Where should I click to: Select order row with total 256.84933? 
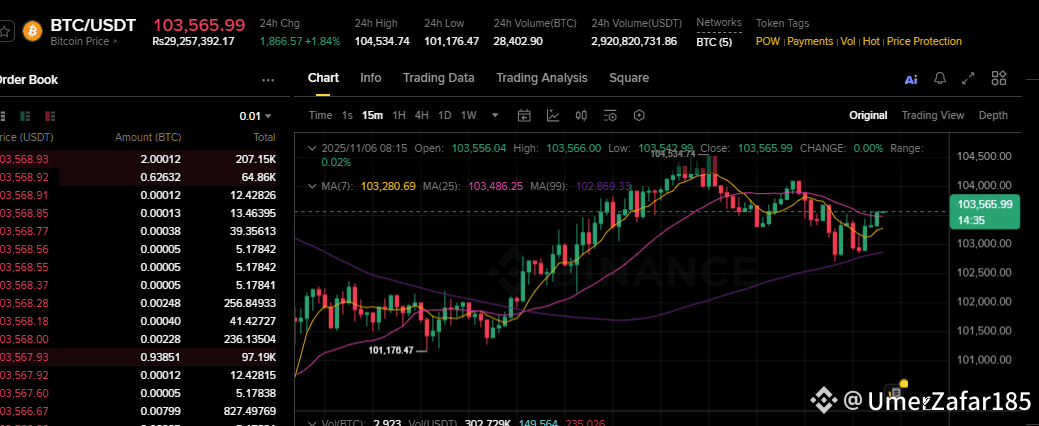click(x=138, y=303)
